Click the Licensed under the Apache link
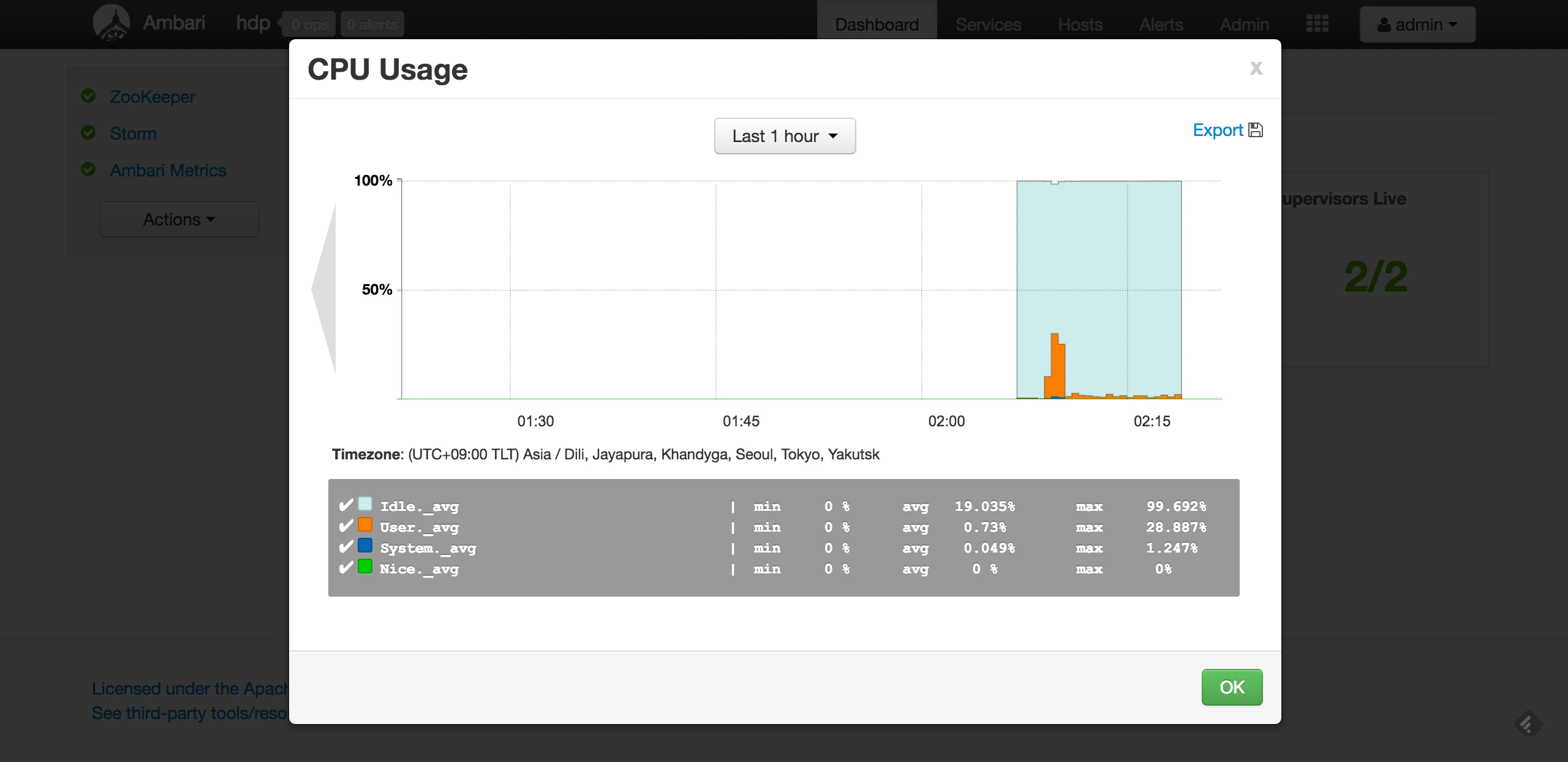Screen dimensions: 1568x762 click(x=190, y=688)
